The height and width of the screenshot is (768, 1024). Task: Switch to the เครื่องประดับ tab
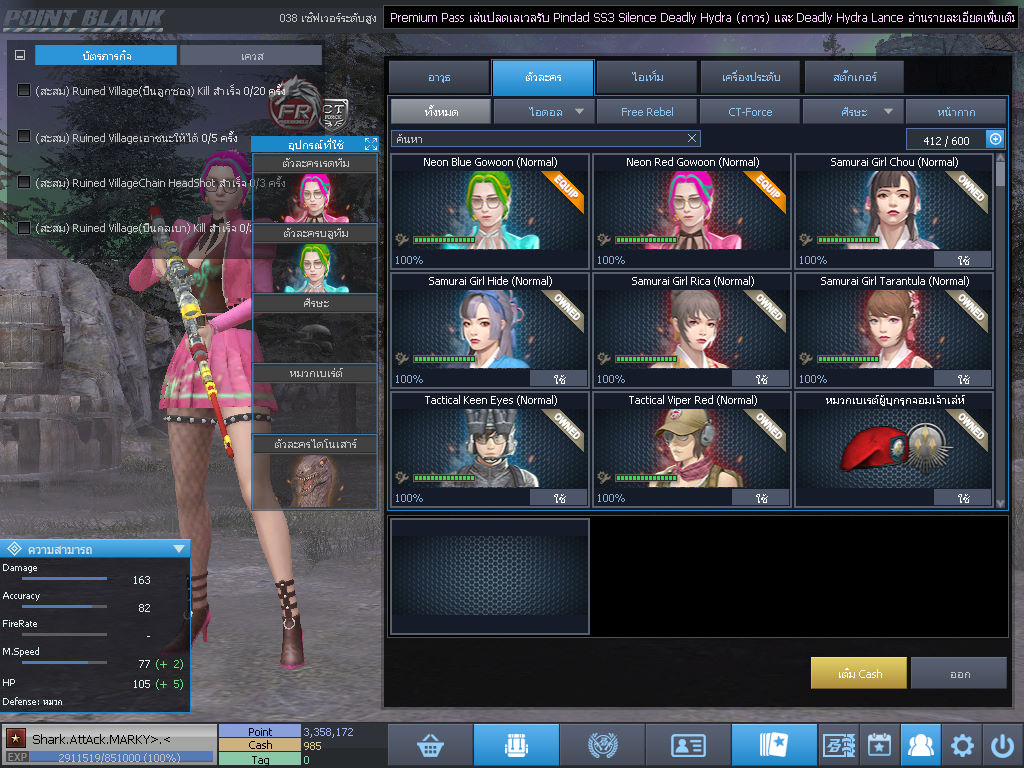click(750, 77)
